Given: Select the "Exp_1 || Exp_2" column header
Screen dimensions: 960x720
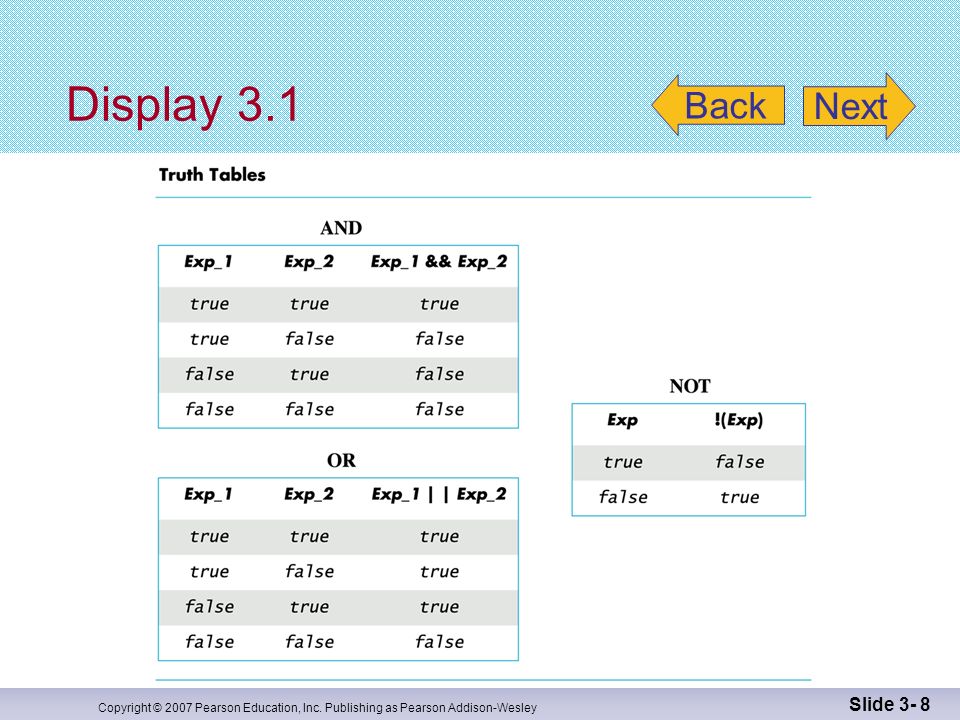Looking at the screenshot, I should [x=439, y=495].
